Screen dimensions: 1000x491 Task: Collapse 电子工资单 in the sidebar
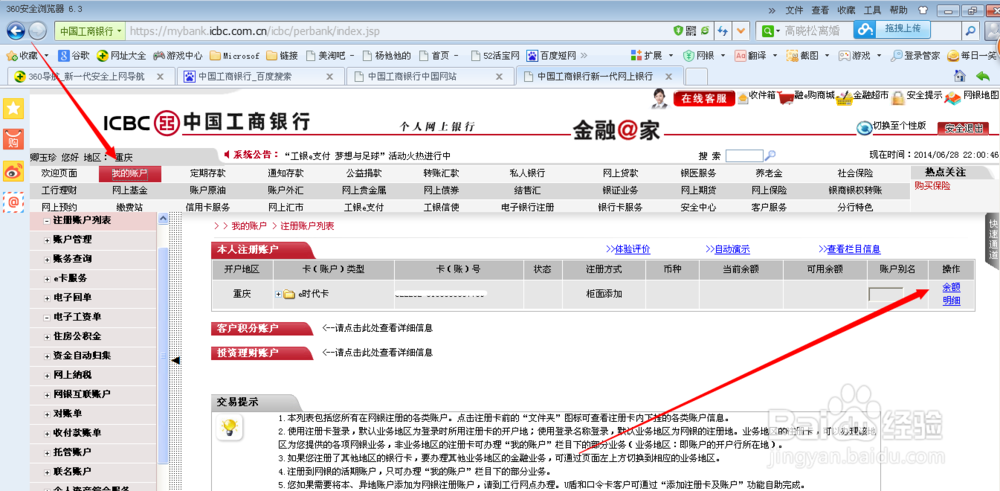(x=47, y=317)
